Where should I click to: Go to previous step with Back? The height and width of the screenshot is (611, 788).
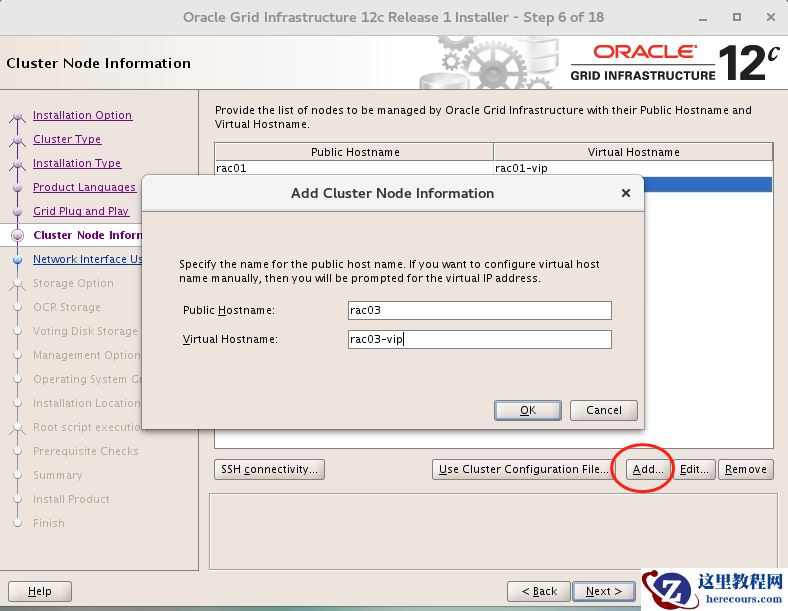click(539, 591)
